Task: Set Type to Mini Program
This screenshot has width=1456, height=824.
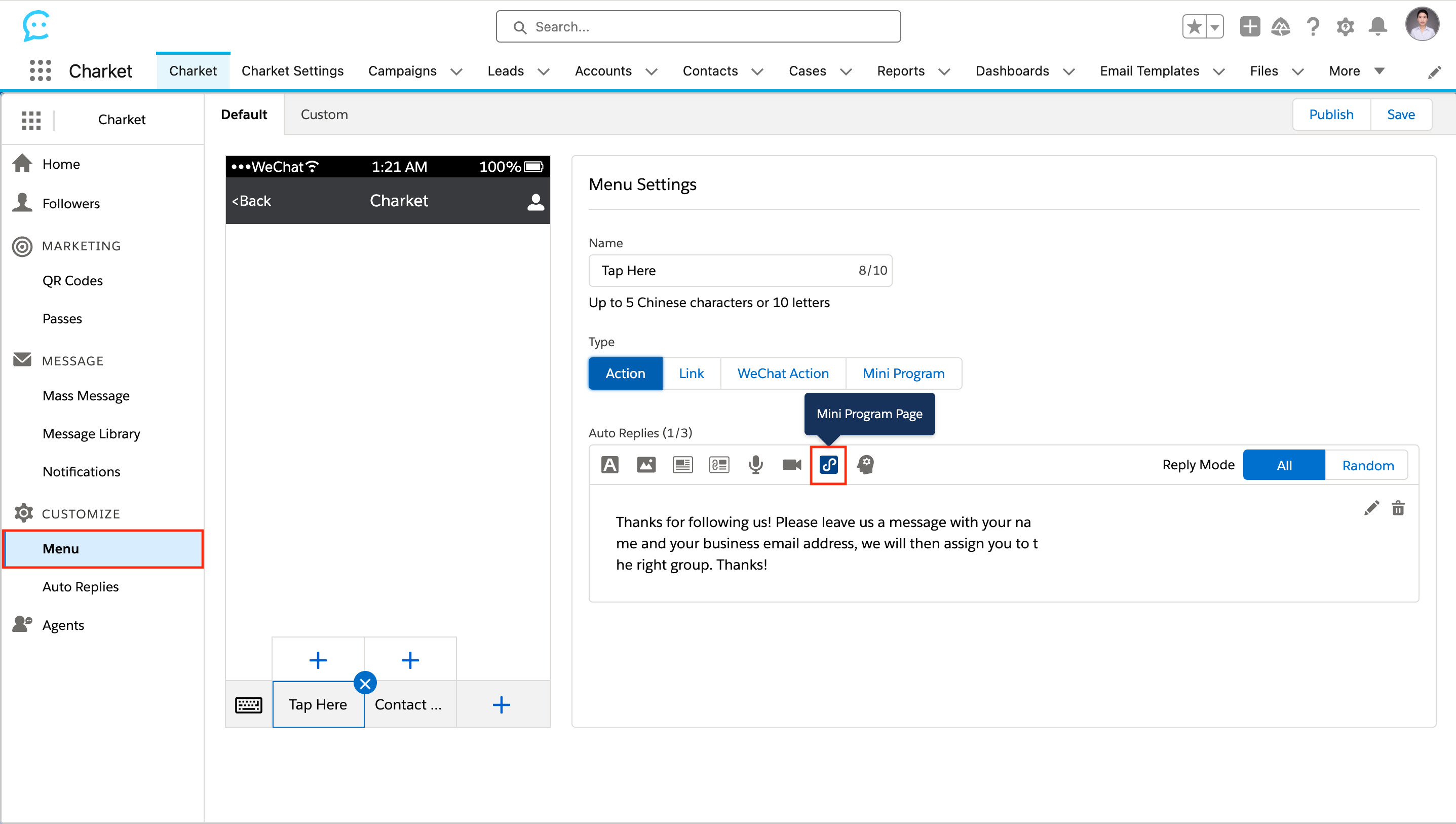Action: (x=903, y=373)
